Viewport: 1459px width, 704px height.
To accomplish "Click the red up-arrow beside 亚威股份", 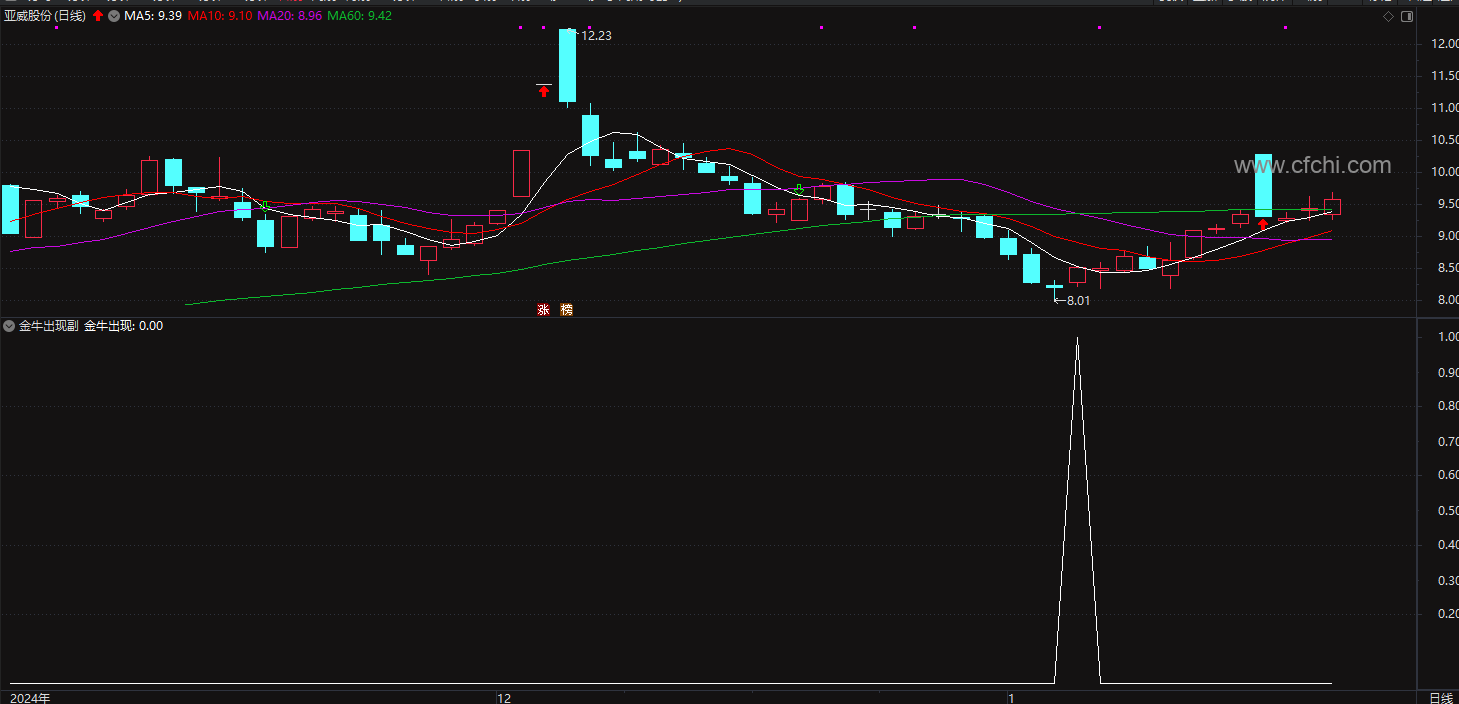I will click(97, 16).
